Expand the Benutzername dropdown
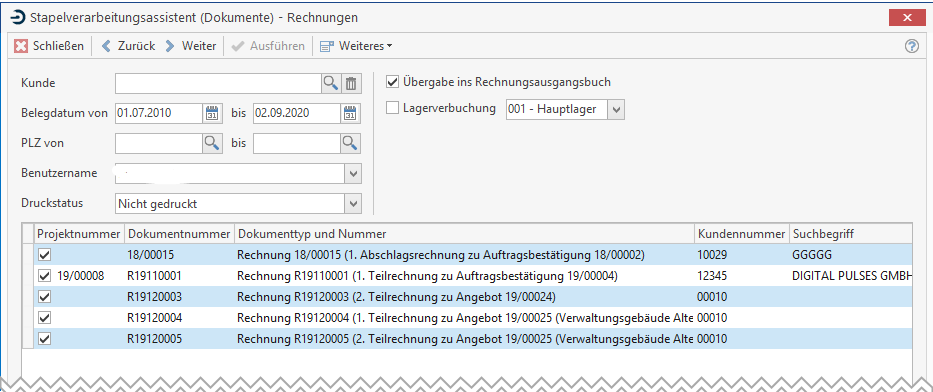 [353, 174]
